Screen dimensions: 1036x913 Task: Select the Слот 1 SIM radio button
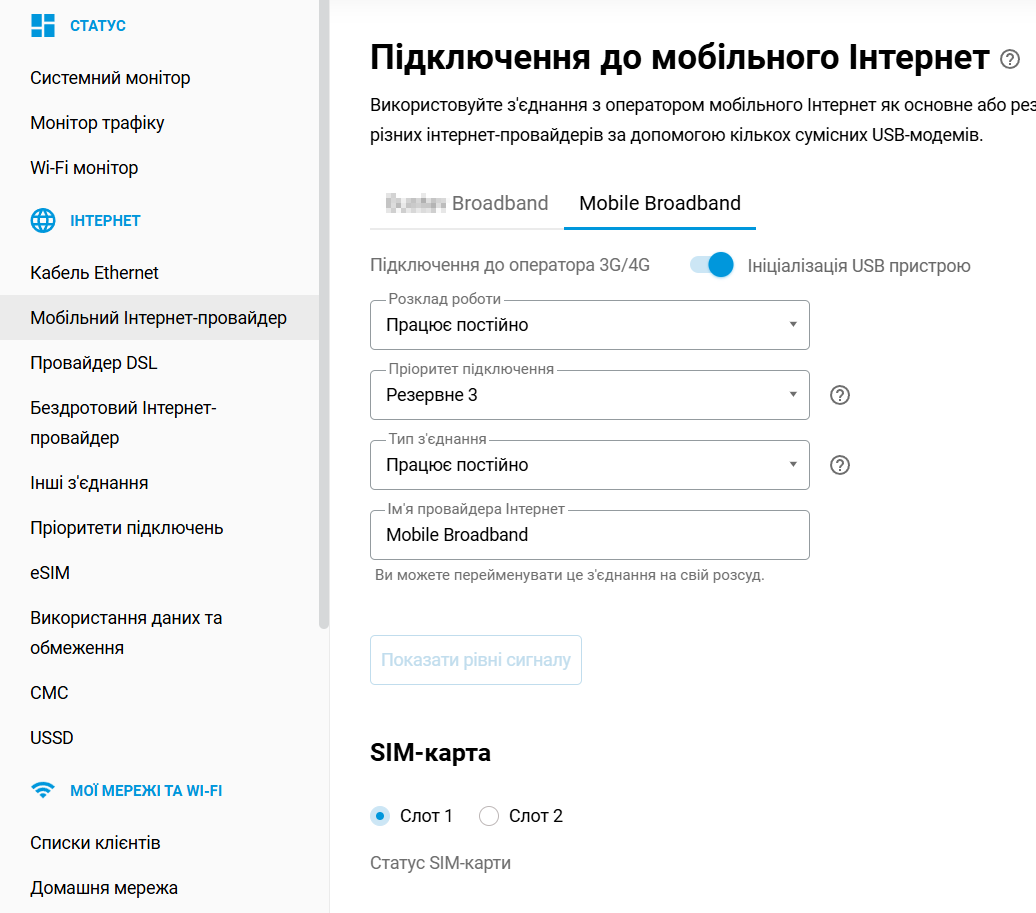point(380,816)
